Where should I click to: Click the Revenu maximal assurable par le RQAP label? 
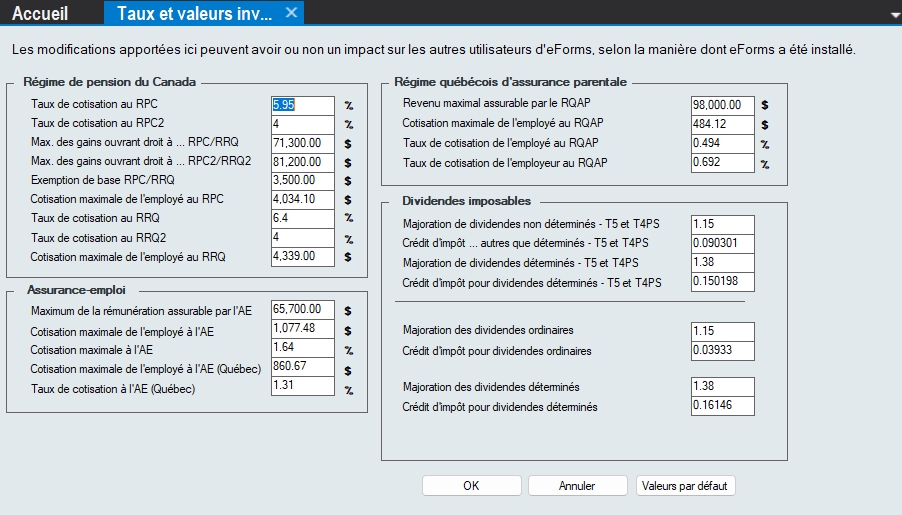[496, 103]
